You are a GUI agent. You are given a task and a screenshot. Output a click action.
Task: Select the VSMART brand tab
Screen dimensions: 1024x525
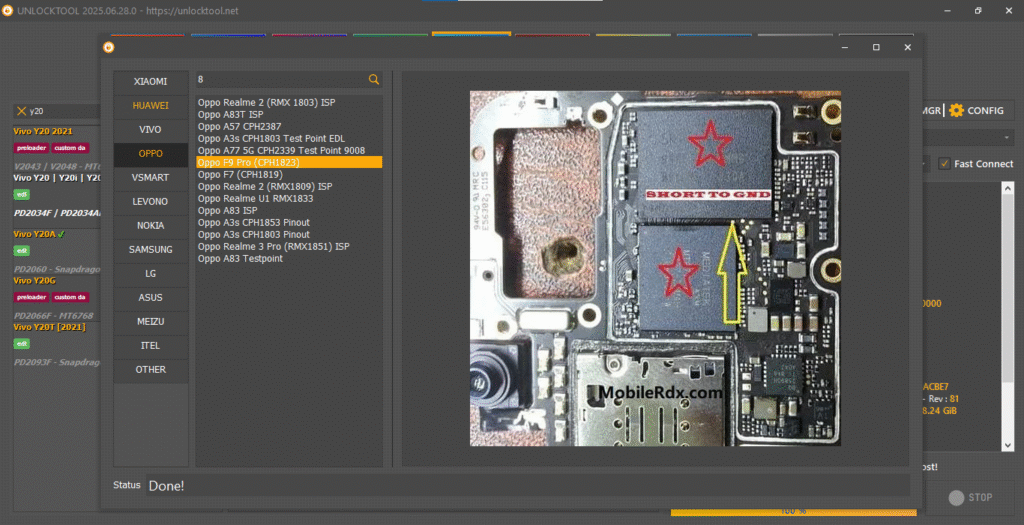point(151,178)
